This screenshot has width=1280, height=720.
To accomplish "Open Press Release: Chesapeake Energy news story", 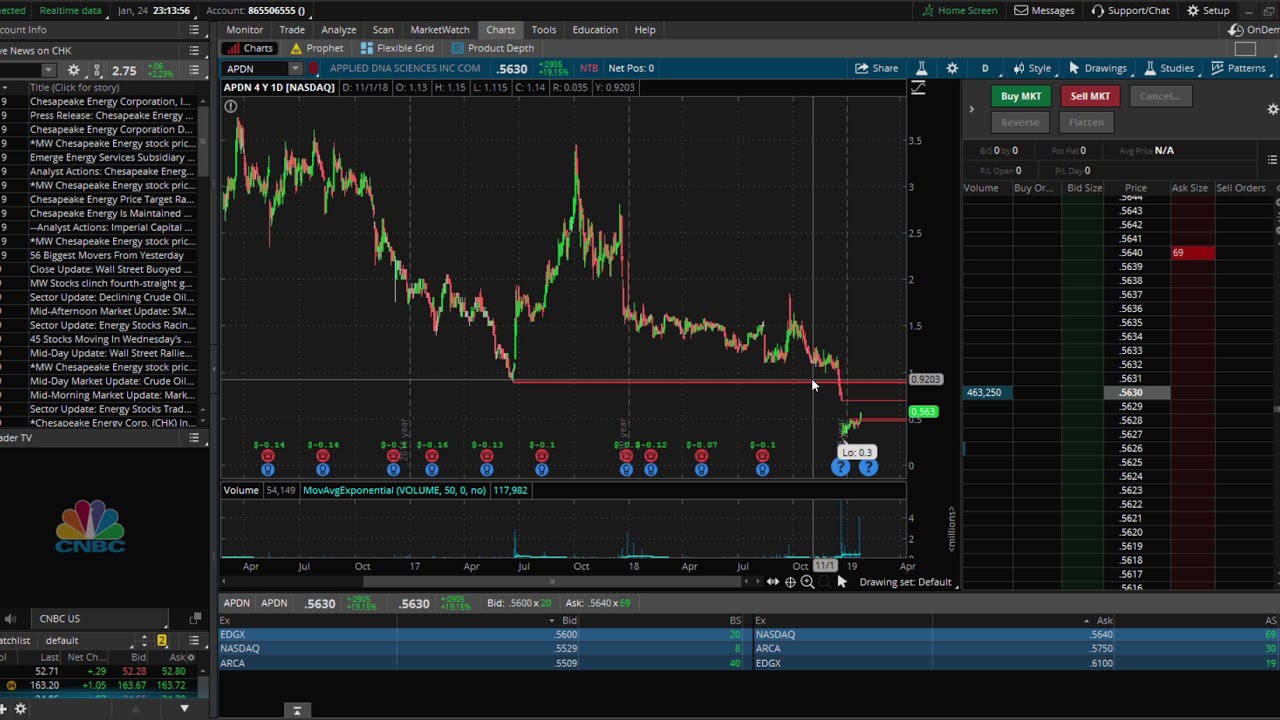I will (110, 116).
